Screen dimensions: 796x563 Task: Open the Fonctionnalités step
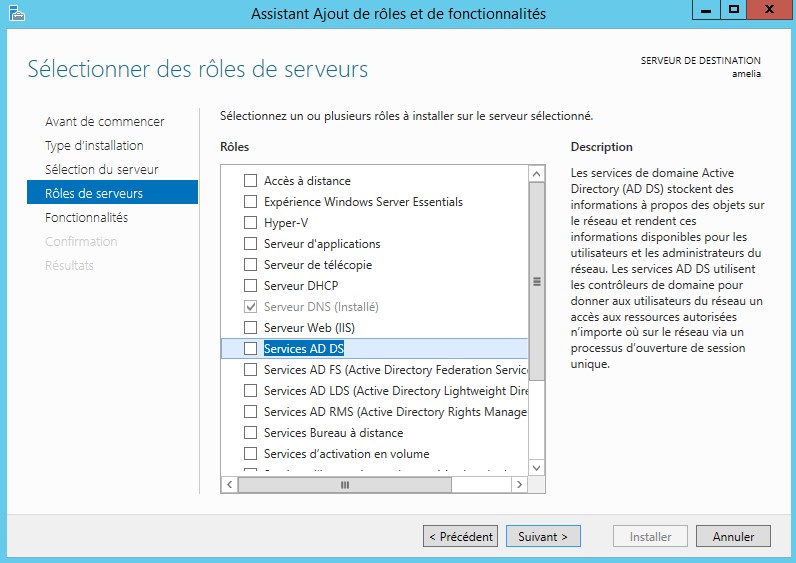86,218
